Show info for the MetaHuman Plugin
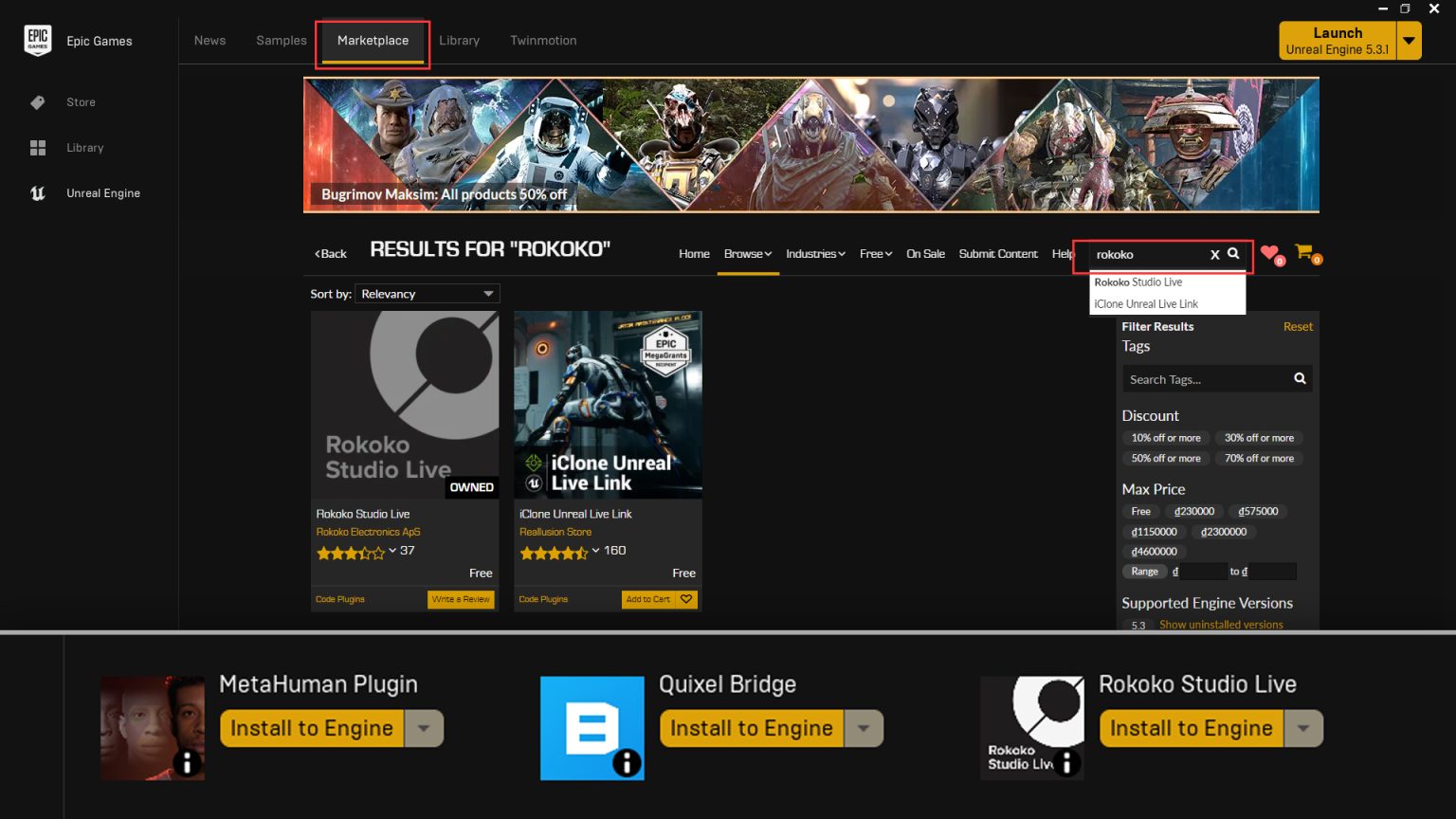Viewport: 1456px width, 819px height. click(187, 762)
